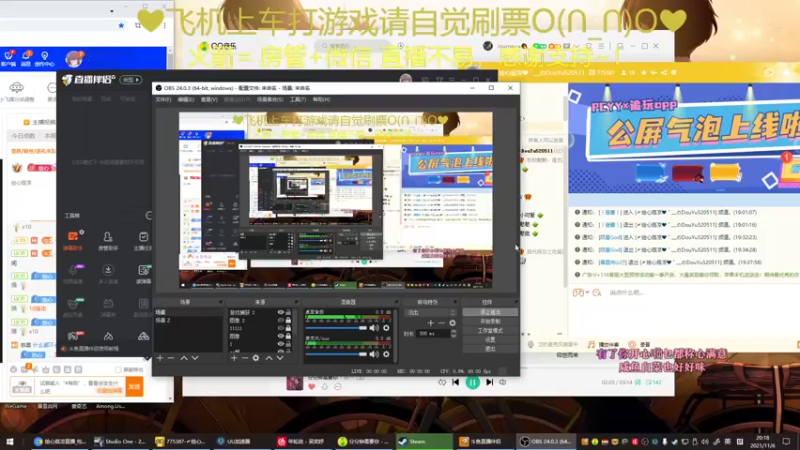Check the 屏蔽特效 checkbox in chat window
This screenshot has height=450, width=800.
click(118, 369)
